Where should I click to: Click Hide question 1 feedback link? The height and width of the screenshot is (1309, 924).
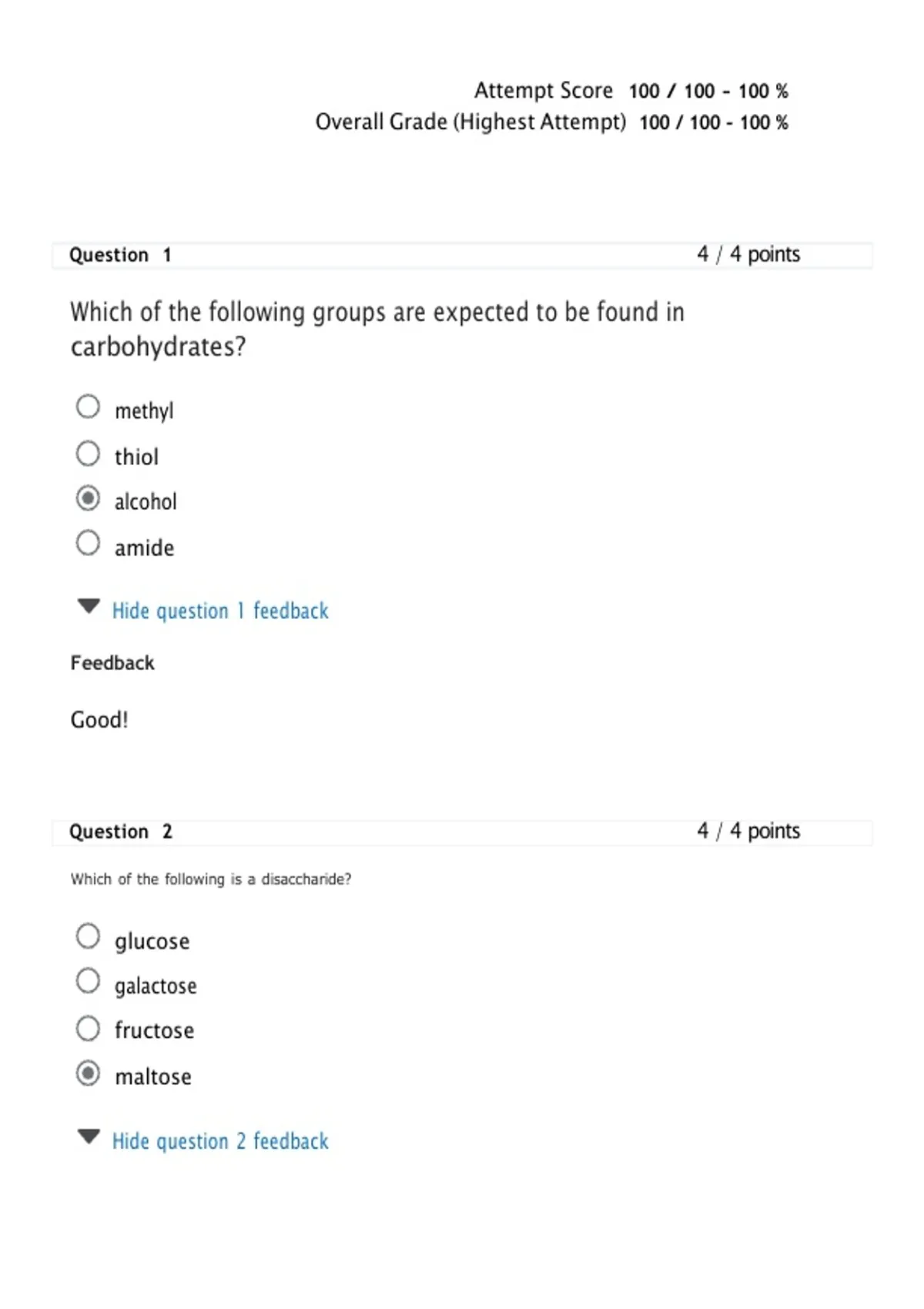[220, 611]
